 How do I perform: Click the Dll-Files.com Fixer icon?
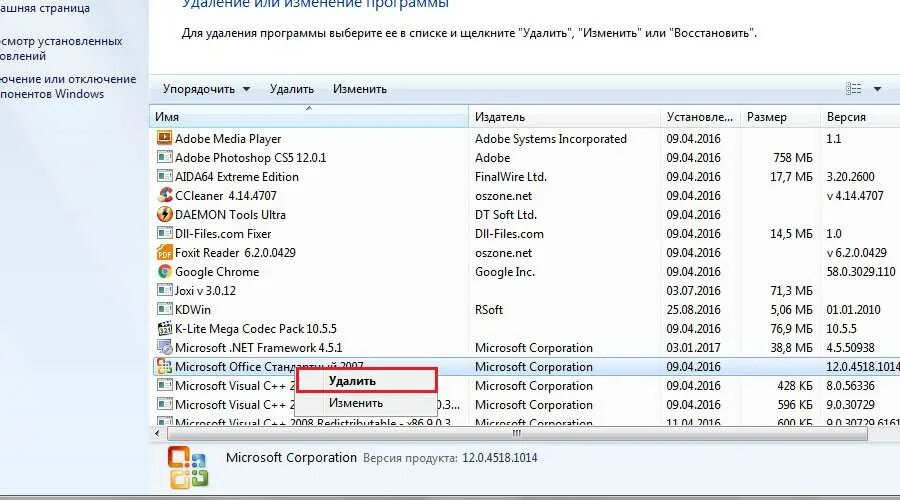[x=164, y=233]
